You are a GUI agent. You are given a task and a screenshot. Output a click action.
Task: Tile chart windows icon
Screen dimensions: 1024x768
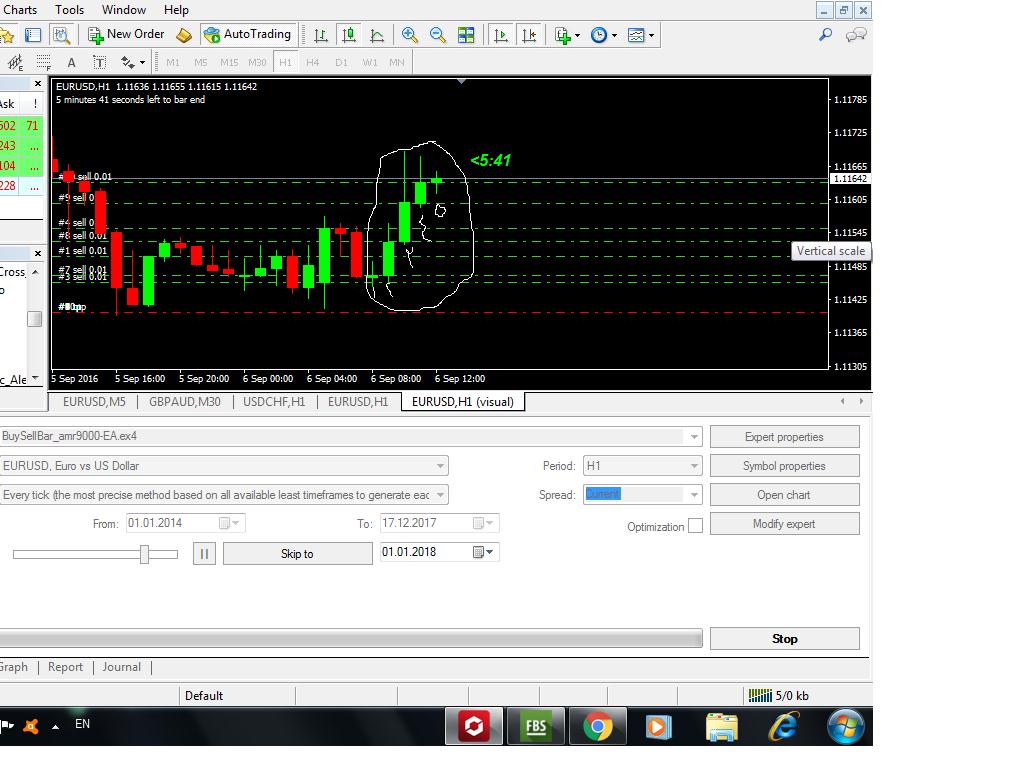click(466, 35)
